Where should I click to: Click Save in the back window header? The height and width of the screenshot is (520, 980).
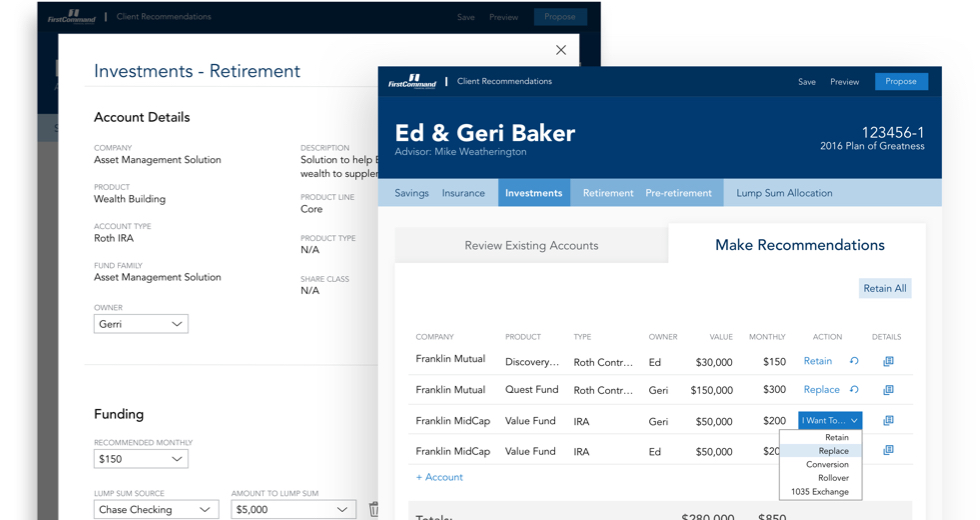466,17
